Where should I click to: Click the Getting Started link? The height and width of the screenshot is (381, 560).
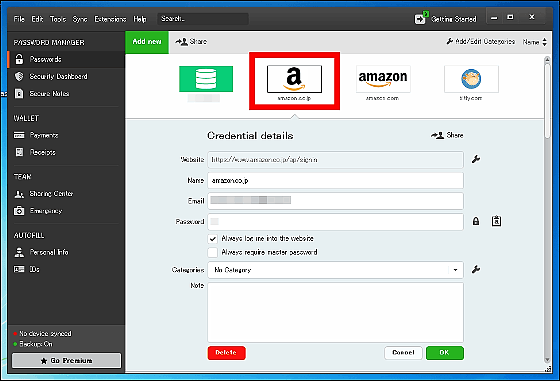coord(454,19)
